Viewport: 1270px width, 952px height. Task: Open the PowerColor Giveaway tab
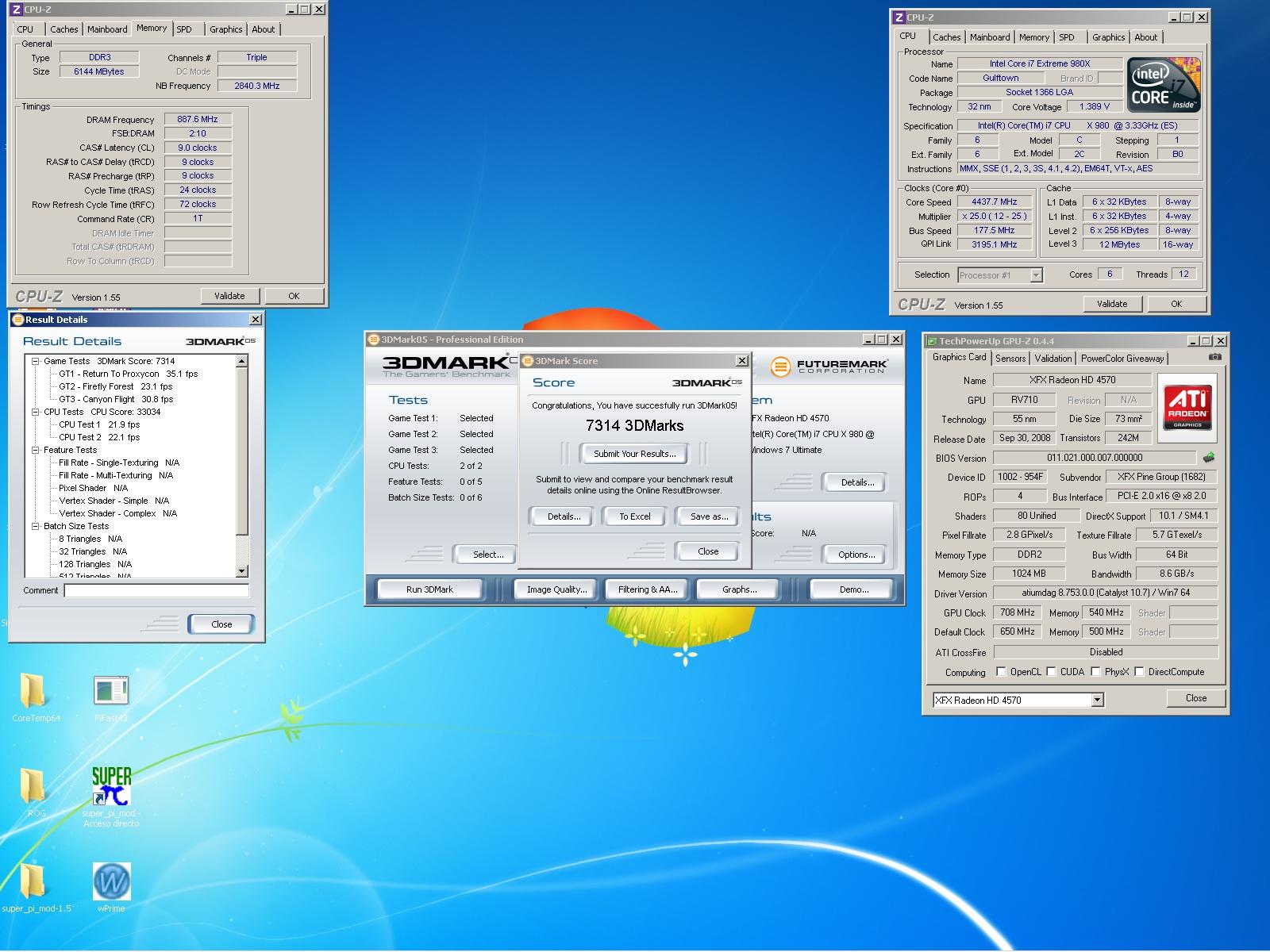(1122, 359)
